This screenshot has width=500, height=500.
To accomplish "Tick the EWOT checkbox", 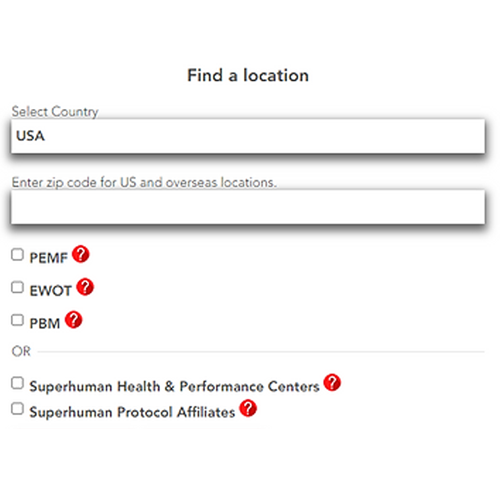I will tap(17, 287).
